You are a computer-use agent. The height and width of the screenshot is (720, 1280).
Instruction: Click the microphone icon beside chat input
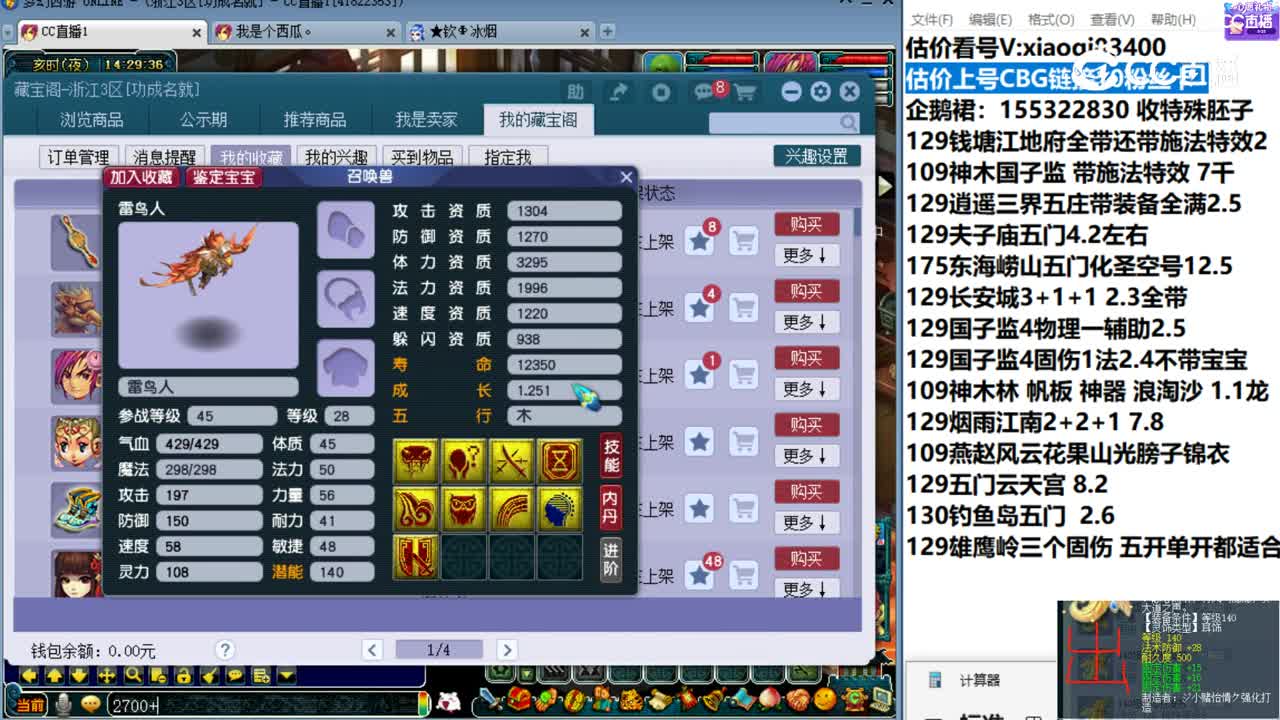point(64,704)
